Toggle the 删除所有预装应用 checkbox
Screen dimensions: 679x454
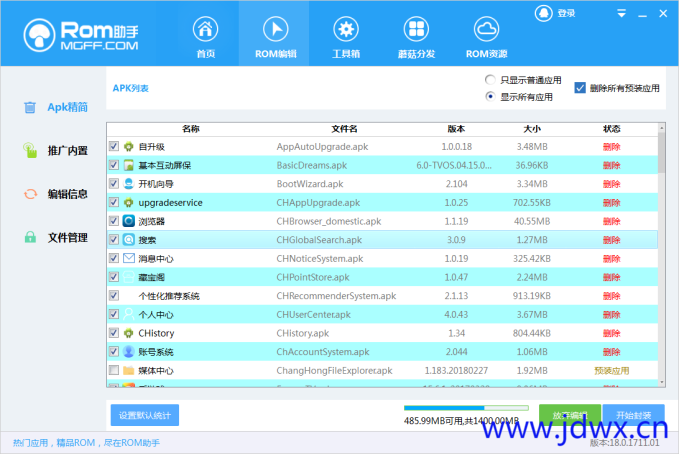point(580,88)
